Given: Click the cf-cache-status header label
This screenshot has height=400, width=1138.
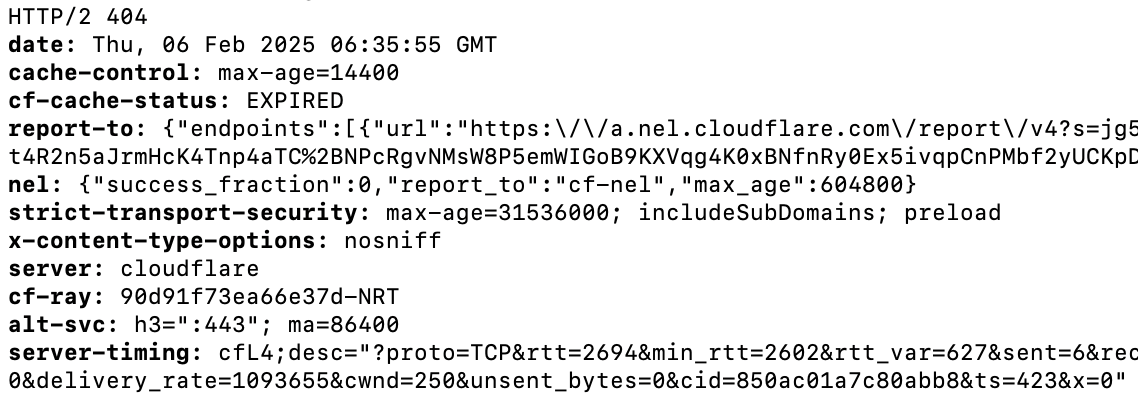Looking at the screenshot, I should pos(112,101).
